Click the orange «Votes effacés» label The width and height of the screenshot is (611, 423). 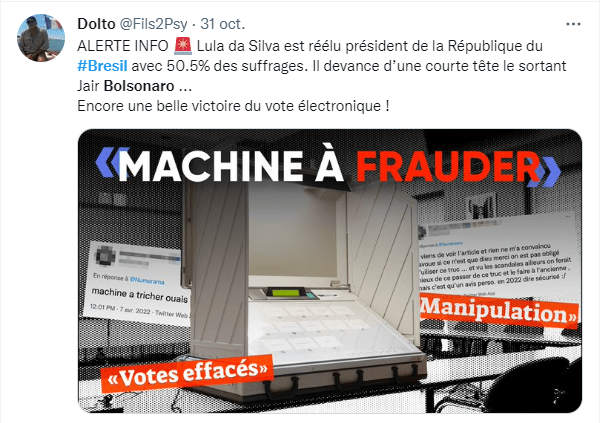click(x=187, y=373)
